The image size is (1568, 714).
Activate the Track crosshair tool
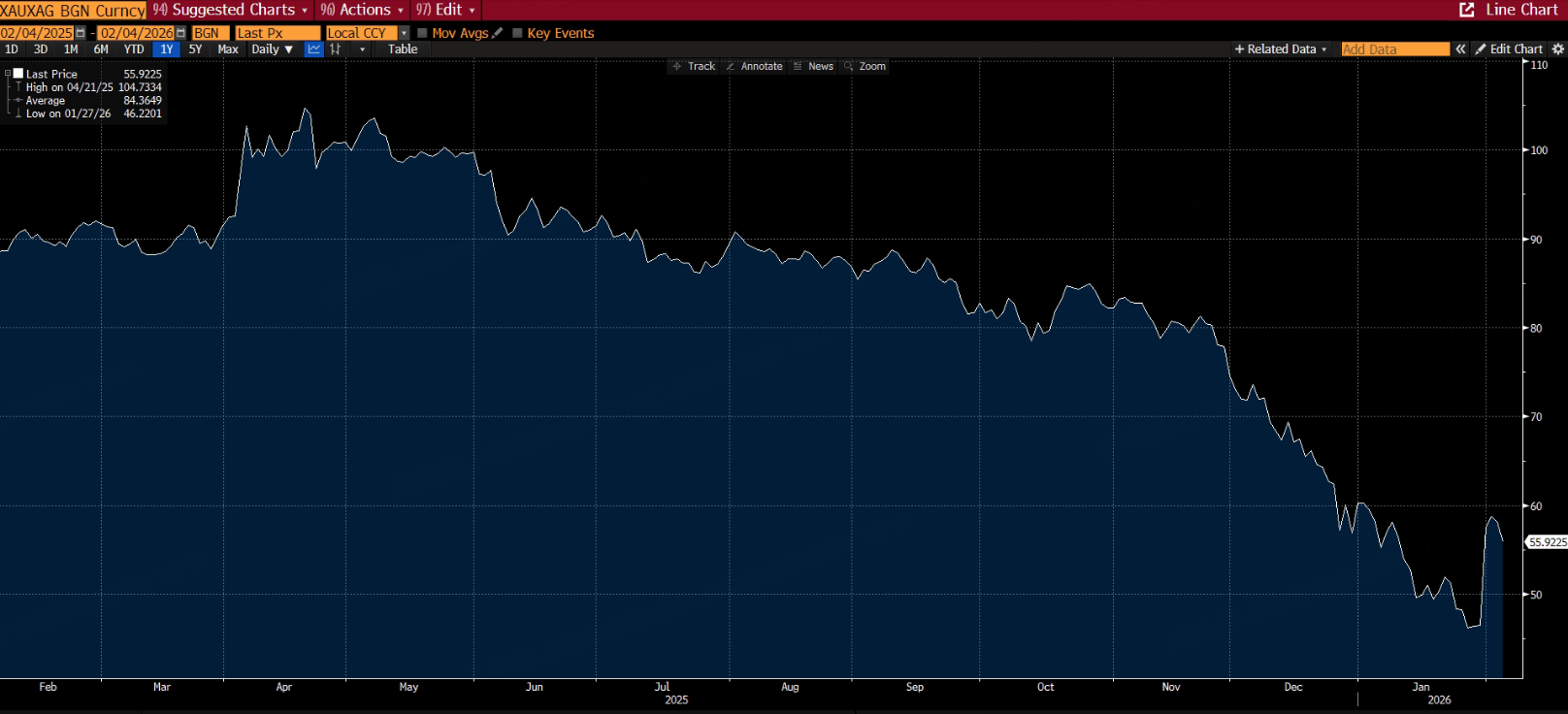point(694,67)
